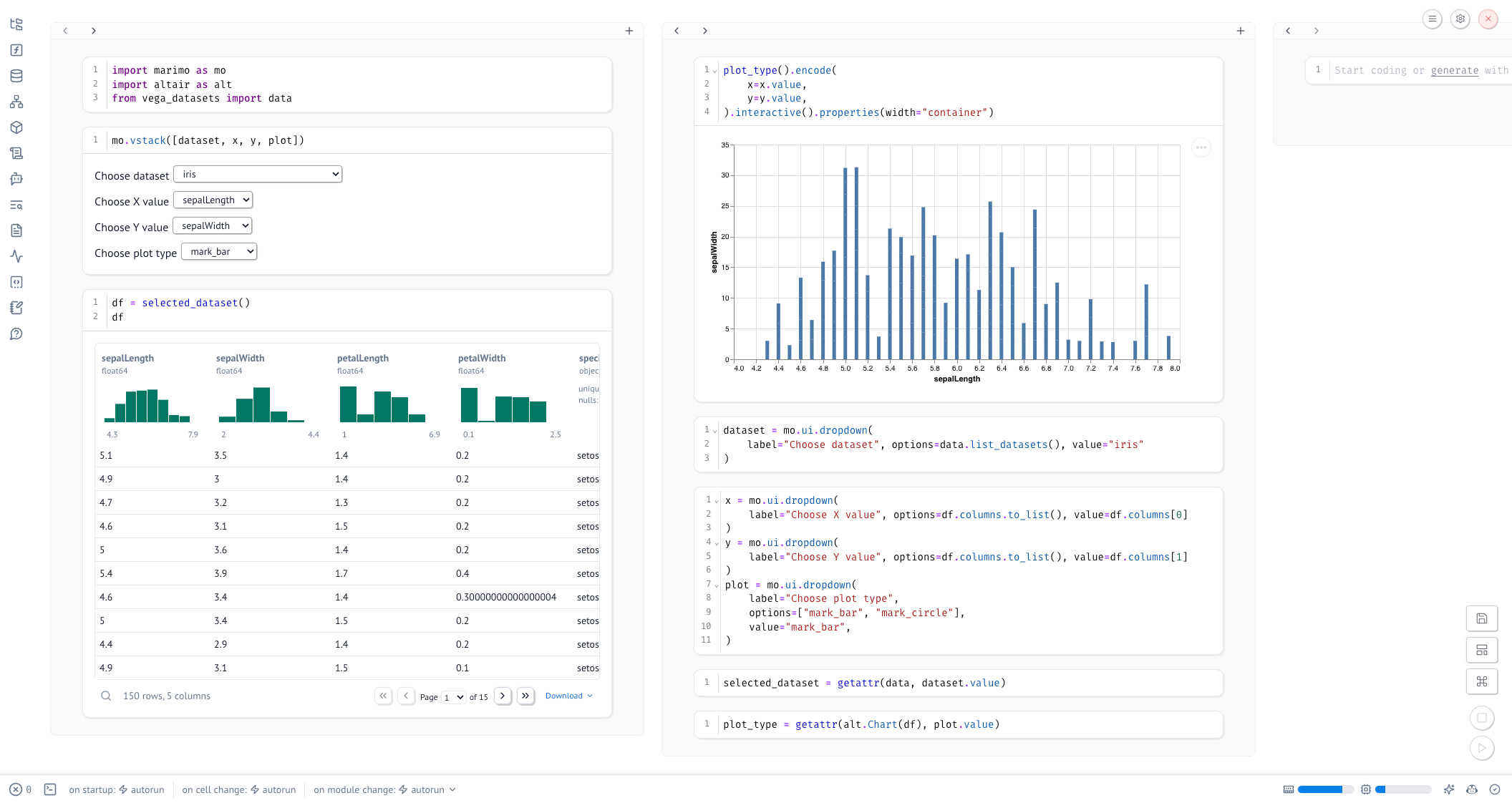Open the variables panel icon

point(16,50)
